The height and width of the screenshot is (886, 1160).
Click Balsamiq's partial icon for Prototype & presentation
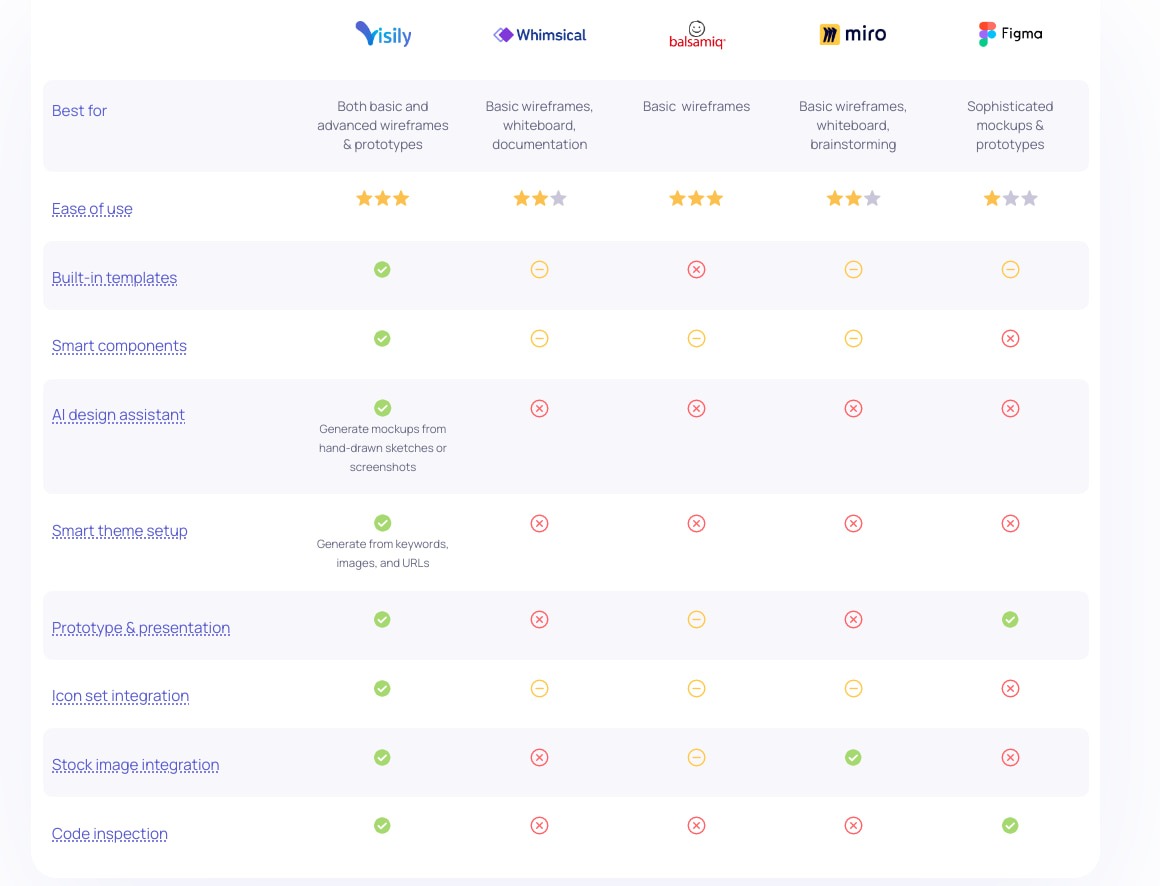click(x=696, y=619)
